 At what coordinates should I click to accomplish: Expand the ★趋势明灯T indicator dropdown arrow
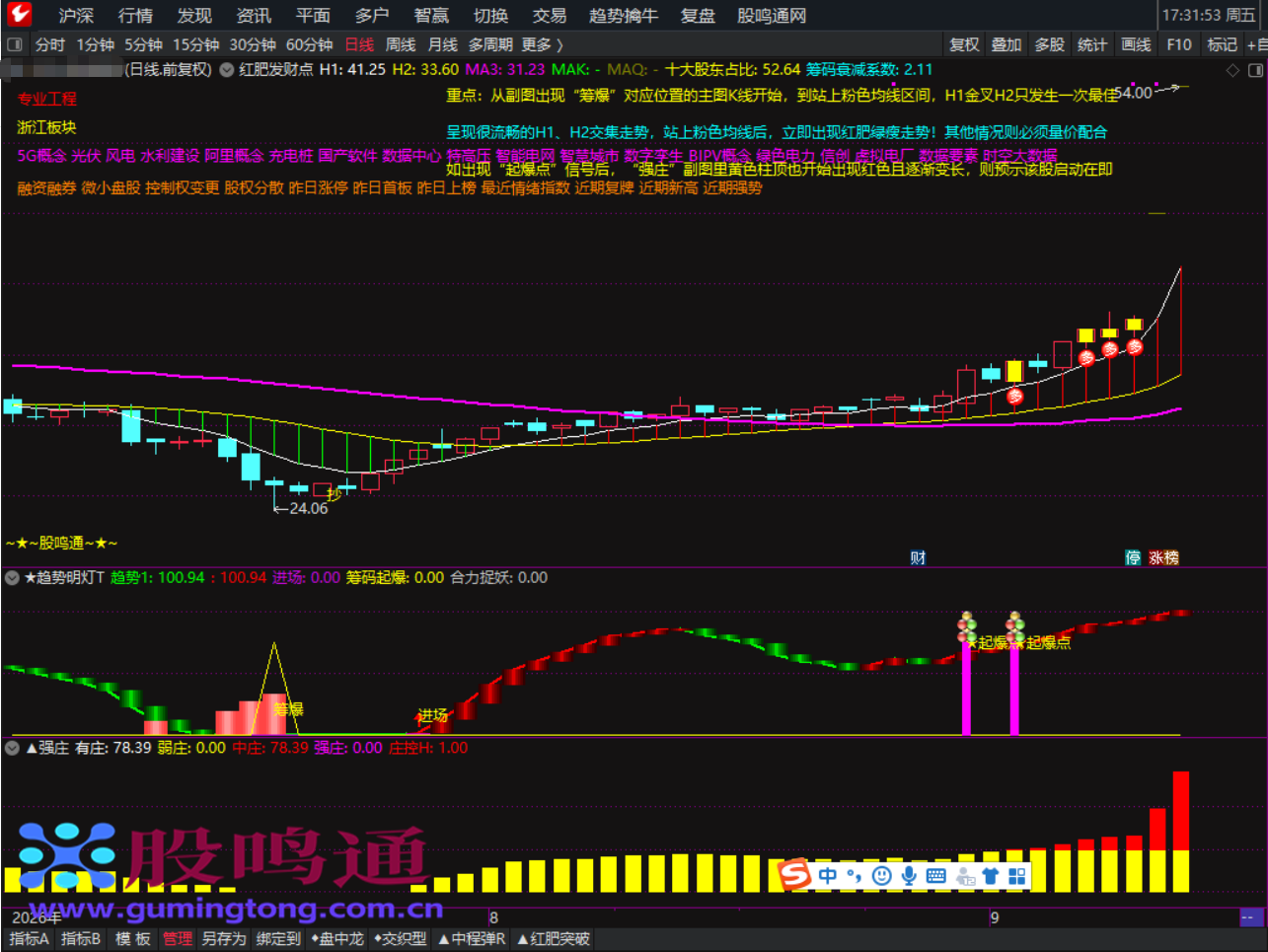coord(13,578)
